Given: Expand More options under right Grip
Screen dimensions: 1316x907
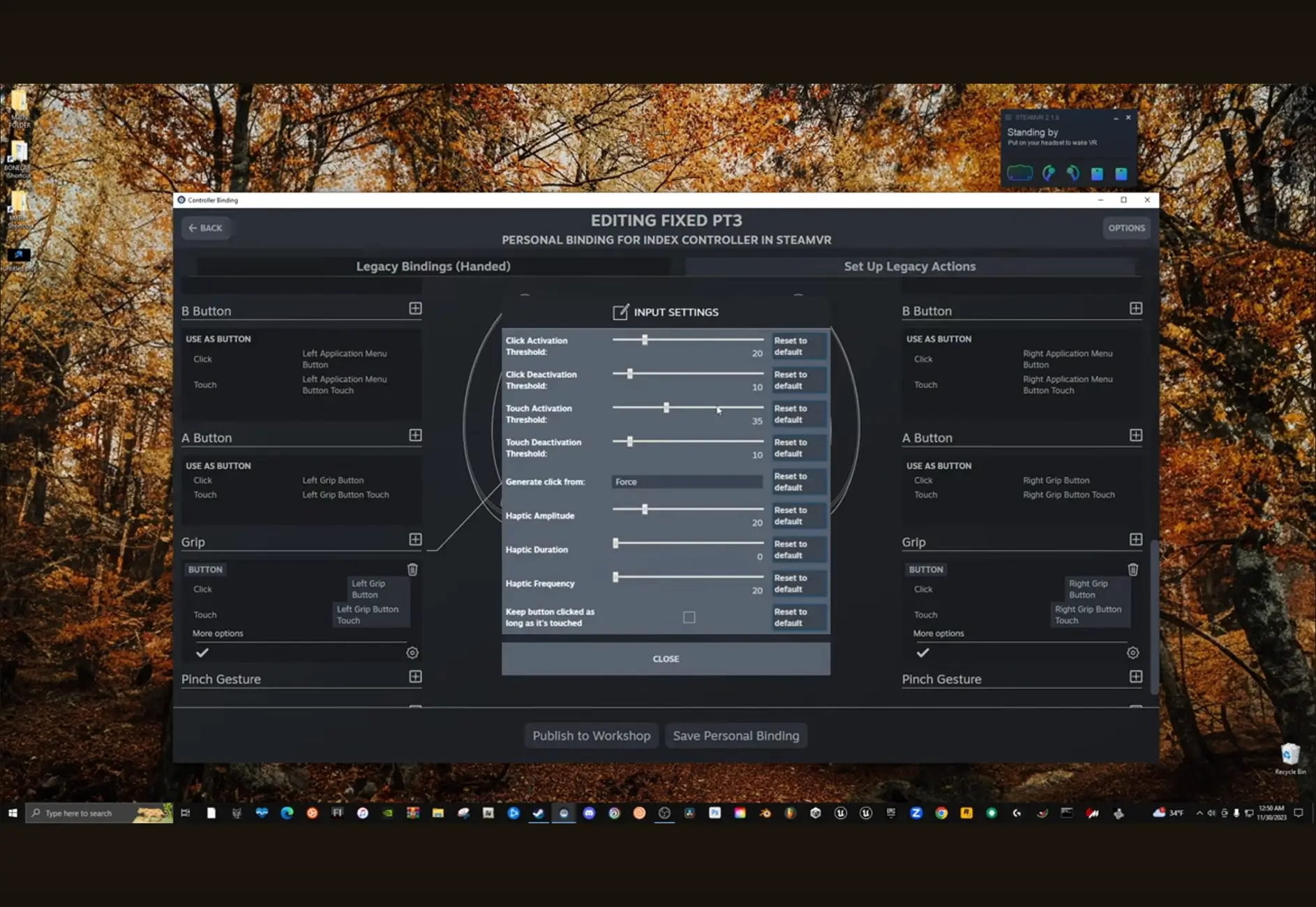Looking at the screenshot, I should (939, 634).
